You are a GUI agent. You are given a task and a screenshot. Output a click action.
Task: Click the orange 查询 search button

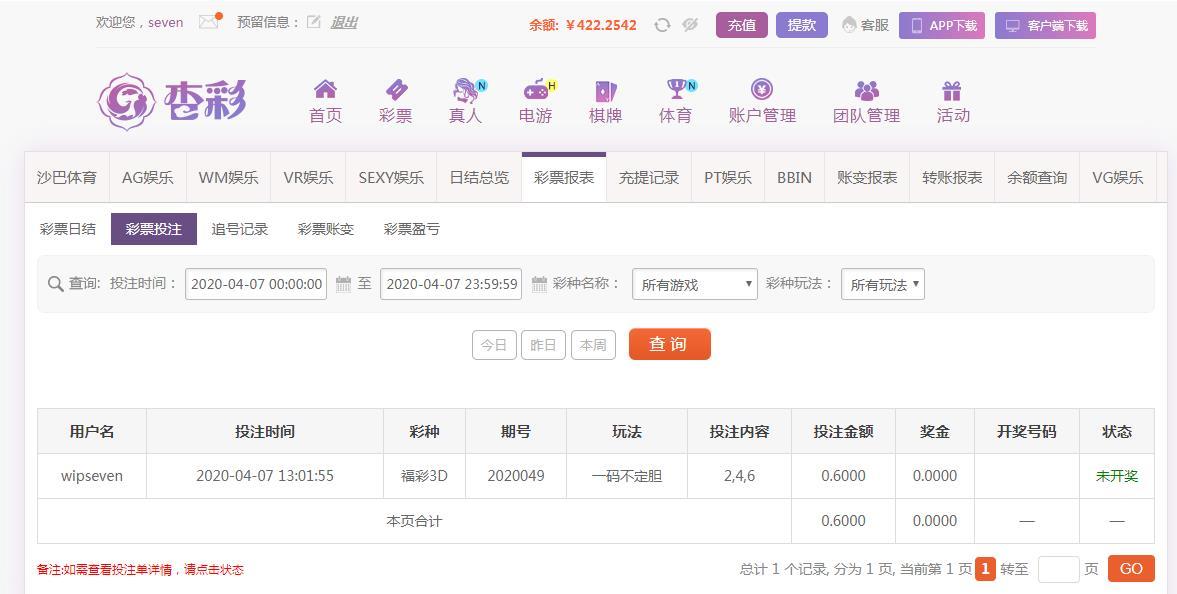(669, 344)
